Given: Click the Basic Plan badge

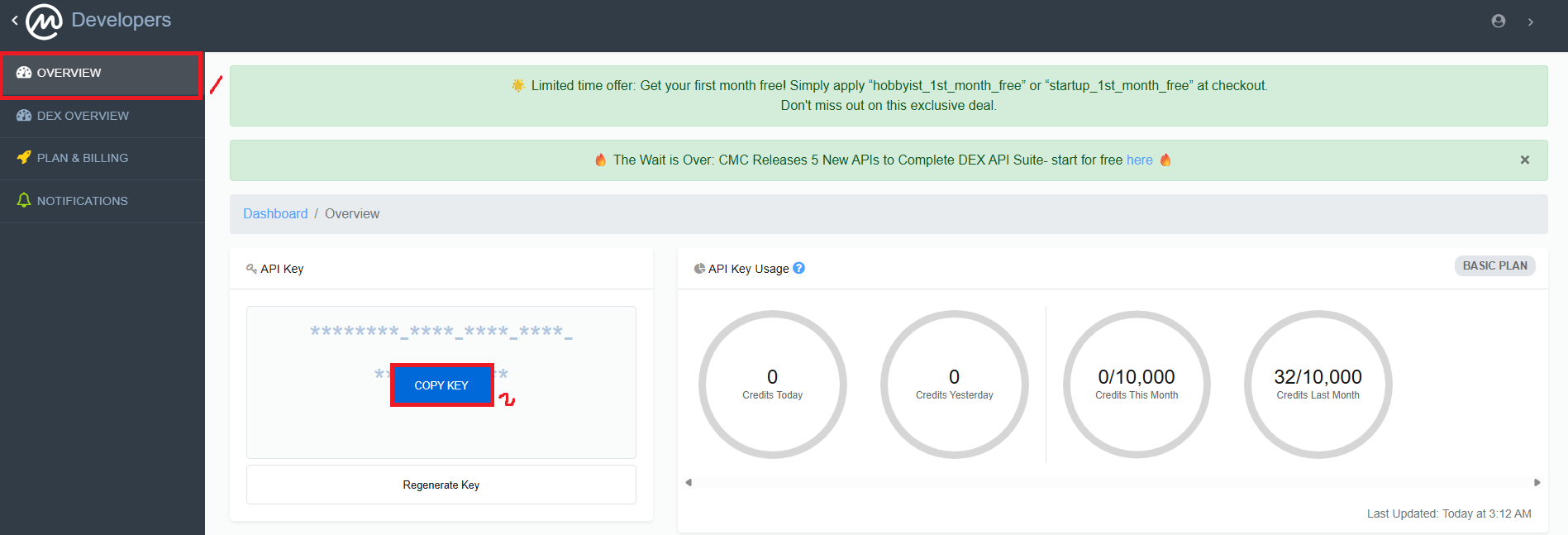Looking at the screenshot, I should (x=1494, y=265).
